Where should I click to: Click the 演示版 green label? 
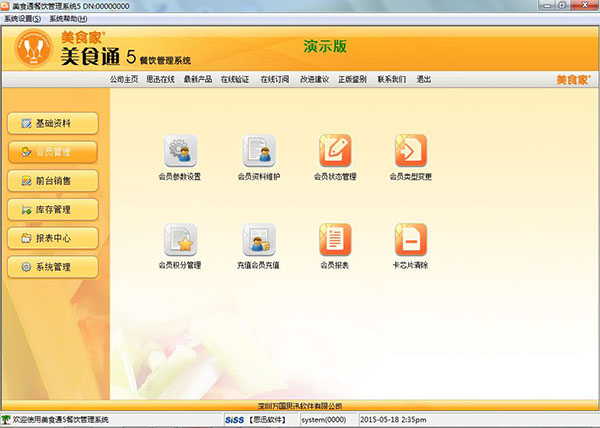click(325, 46)
